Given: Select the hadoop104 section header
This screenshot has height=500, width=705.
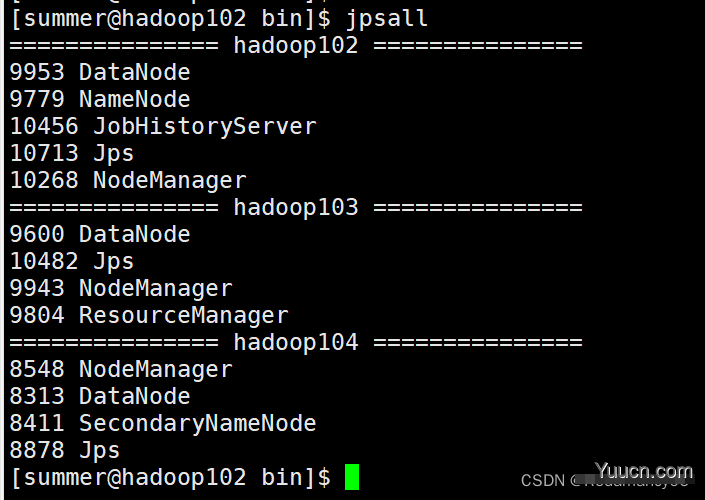Looking at the screenshot, I should [296, 342].
